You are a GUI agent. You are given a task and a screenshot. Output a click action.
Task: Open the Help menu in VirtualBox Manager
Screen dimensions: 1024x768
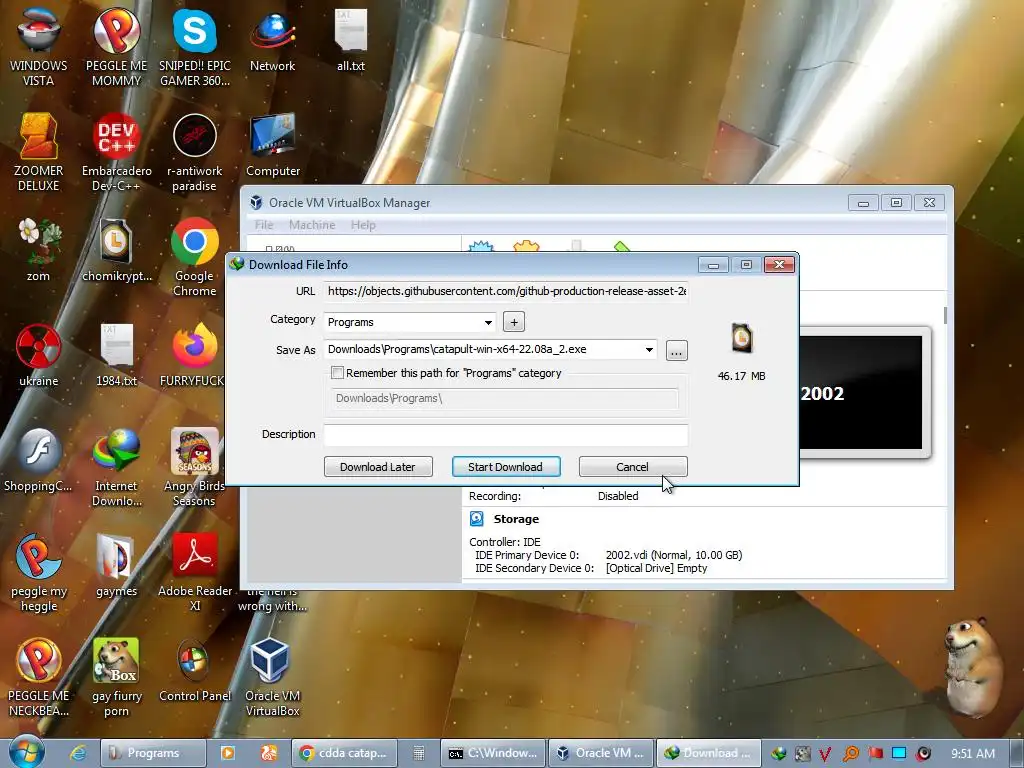[363, 225]
